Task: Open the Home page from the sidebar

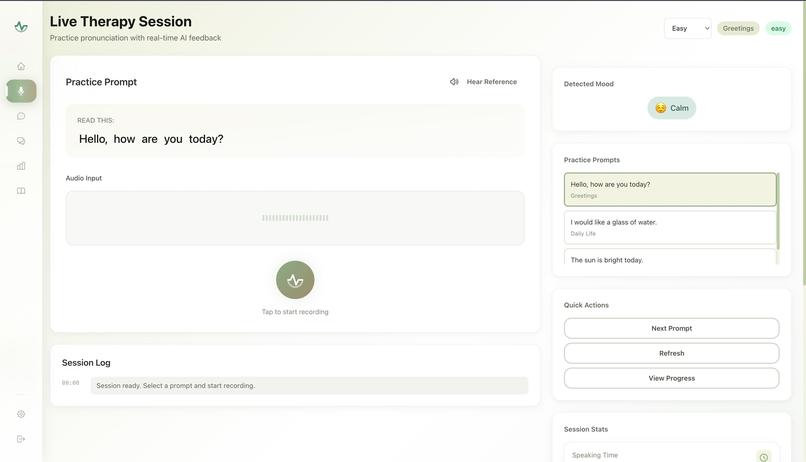Action: (21, 66)
